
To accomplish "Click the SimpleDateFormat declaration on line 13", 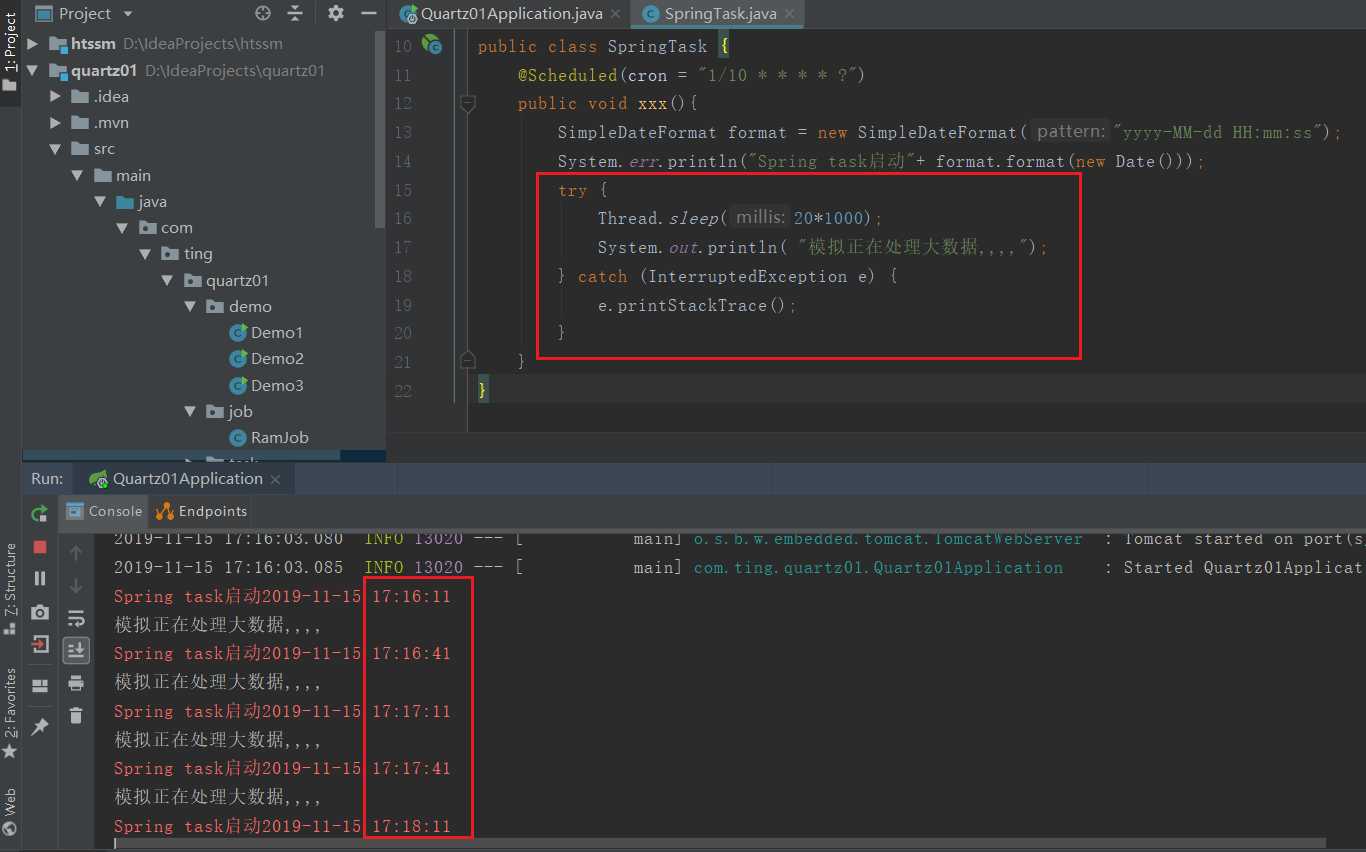I will point(949,132).
